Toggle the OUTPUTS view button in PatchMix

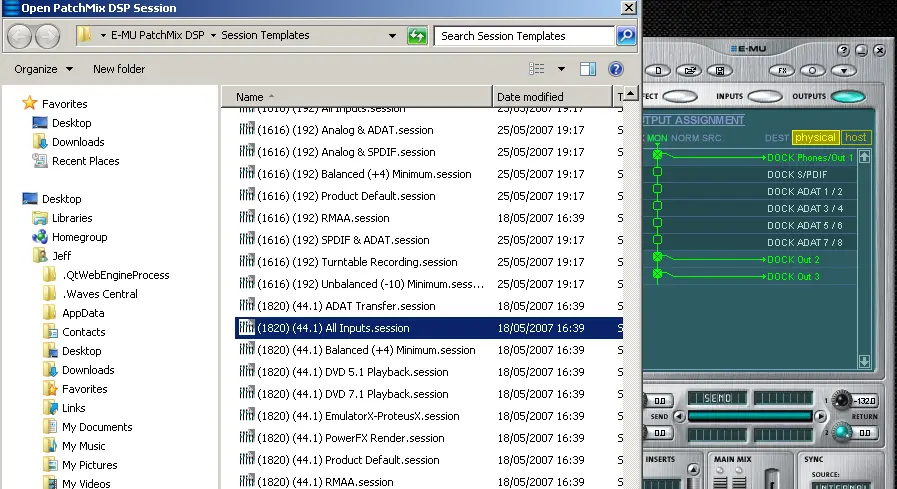click(x=848, y=97)
